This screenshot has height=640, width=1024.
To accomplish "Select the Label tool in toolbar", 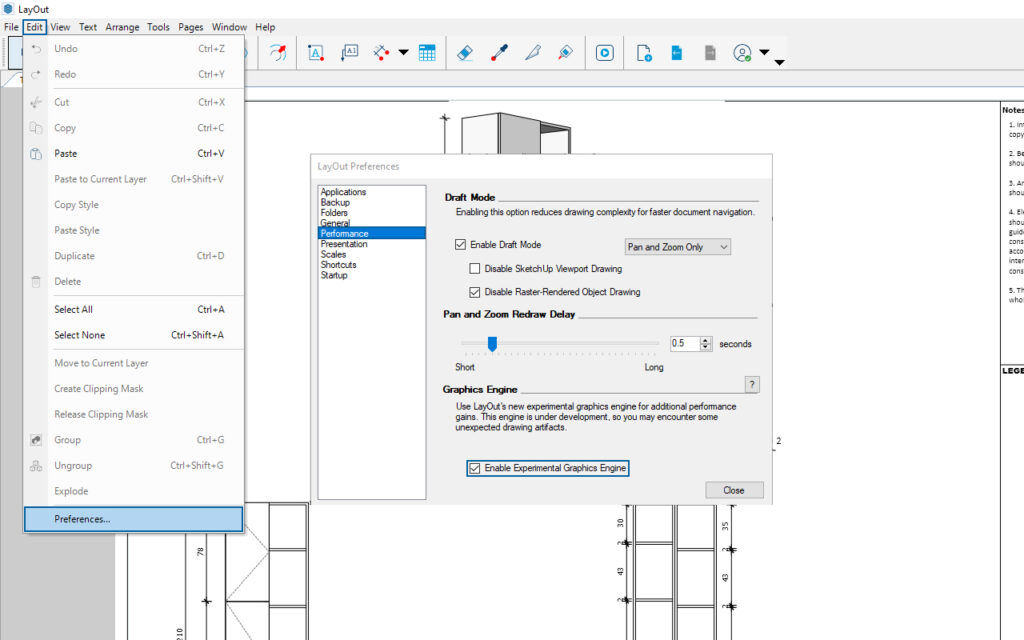I will [x=349, y=53].
